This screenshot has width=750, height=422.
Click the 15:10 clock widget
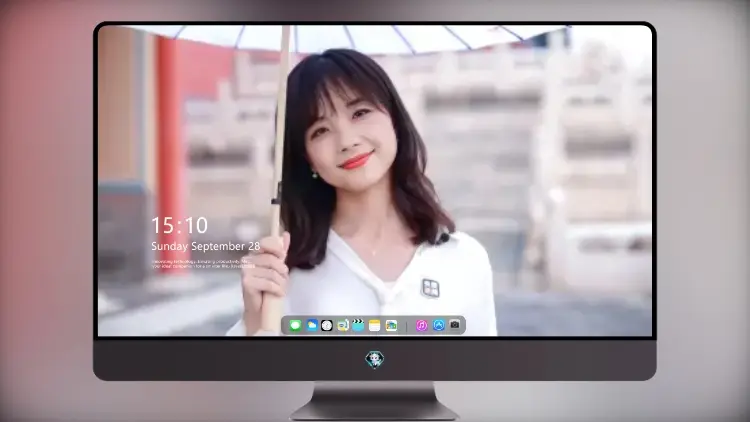point(179,225)
